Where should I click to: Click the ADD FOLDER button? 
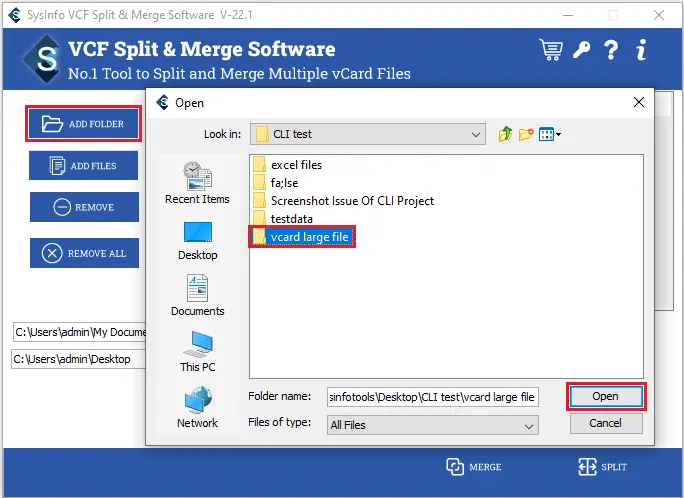[x=83, y=124]
